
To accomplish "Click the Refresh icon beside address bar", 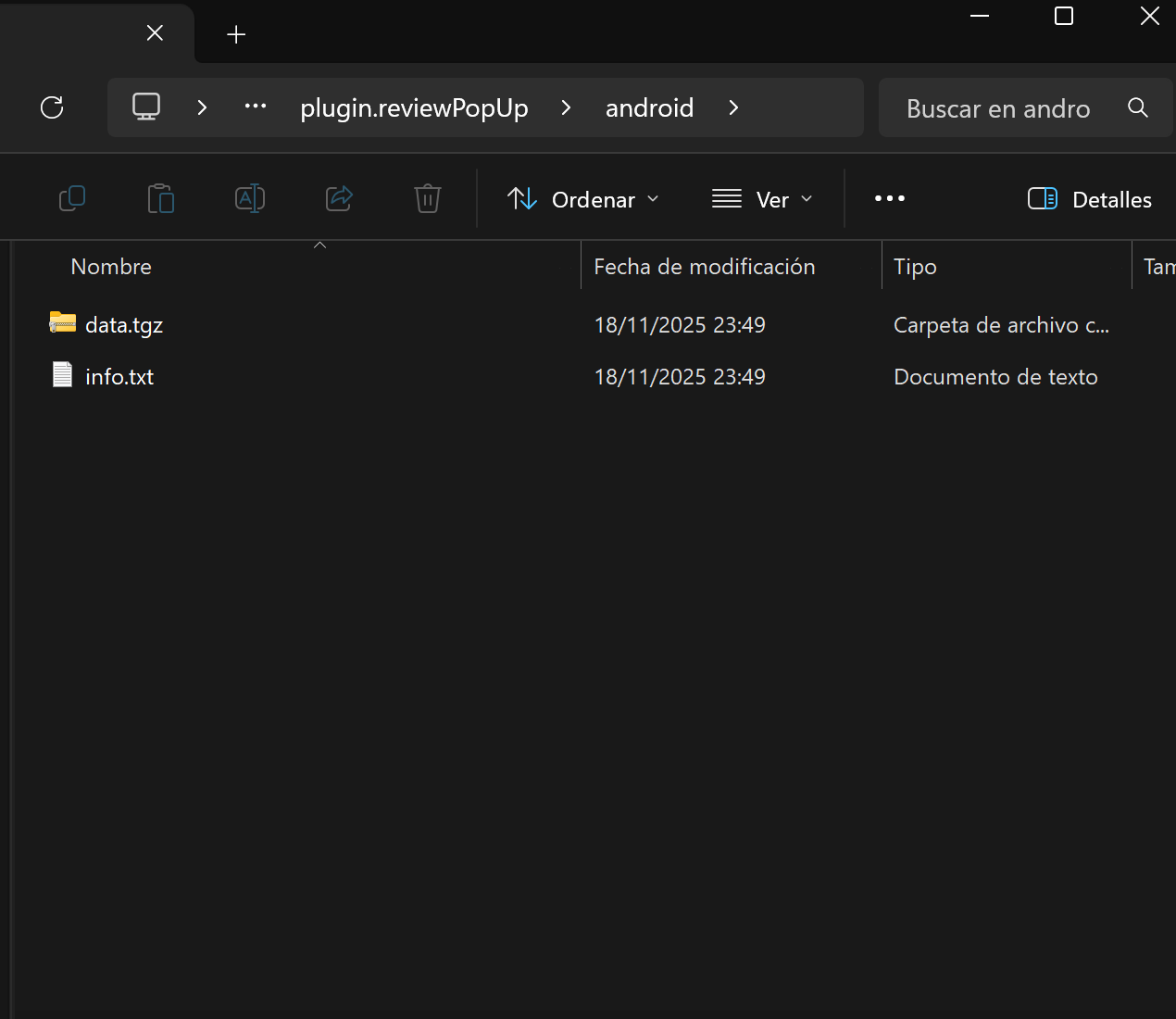I will coord(52,107).
